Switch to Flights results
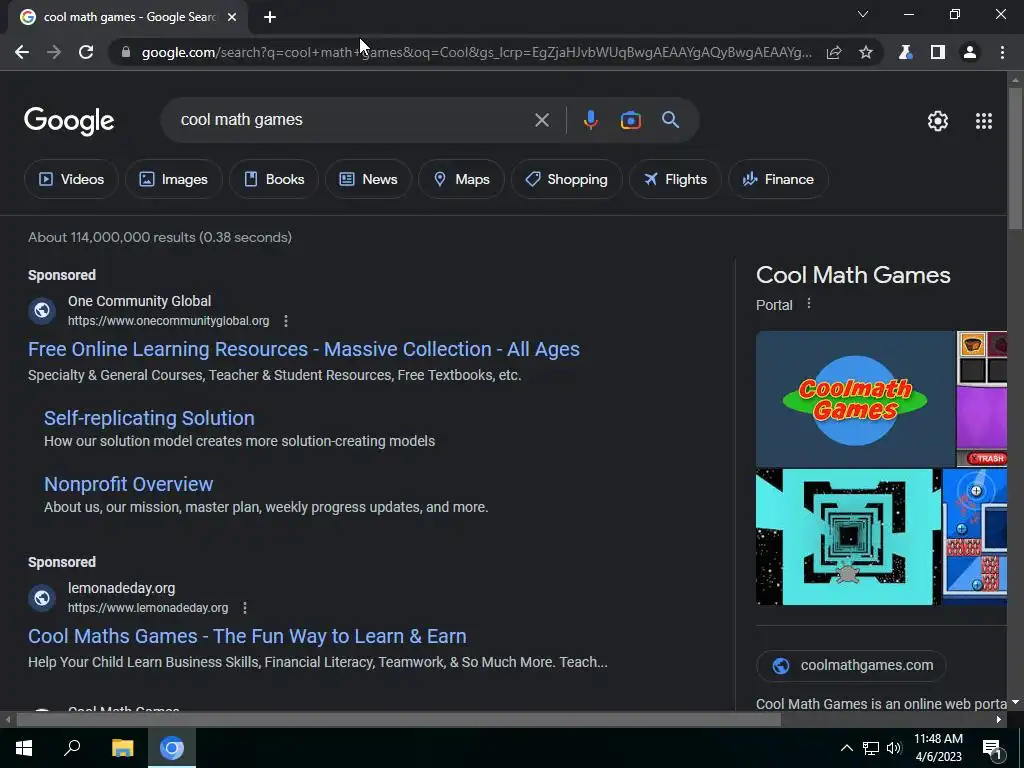1024x768 pixels. pos(675,179)
